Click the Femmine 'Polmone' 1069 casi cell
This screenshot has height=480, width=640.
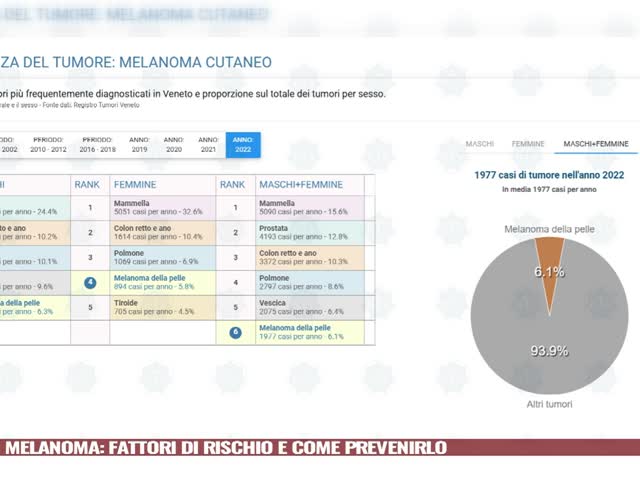pyautogui.click(x=162, y=258)
